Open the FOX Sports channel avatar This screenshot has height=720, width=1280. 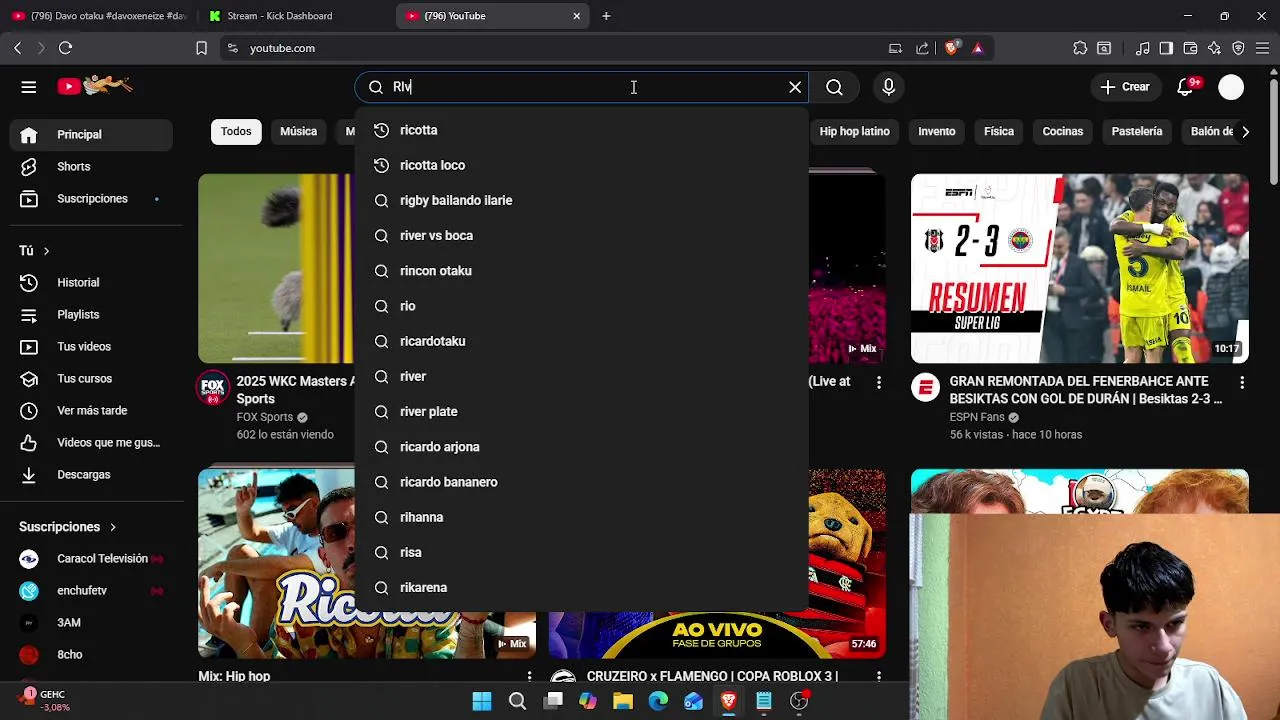[213, 388]
